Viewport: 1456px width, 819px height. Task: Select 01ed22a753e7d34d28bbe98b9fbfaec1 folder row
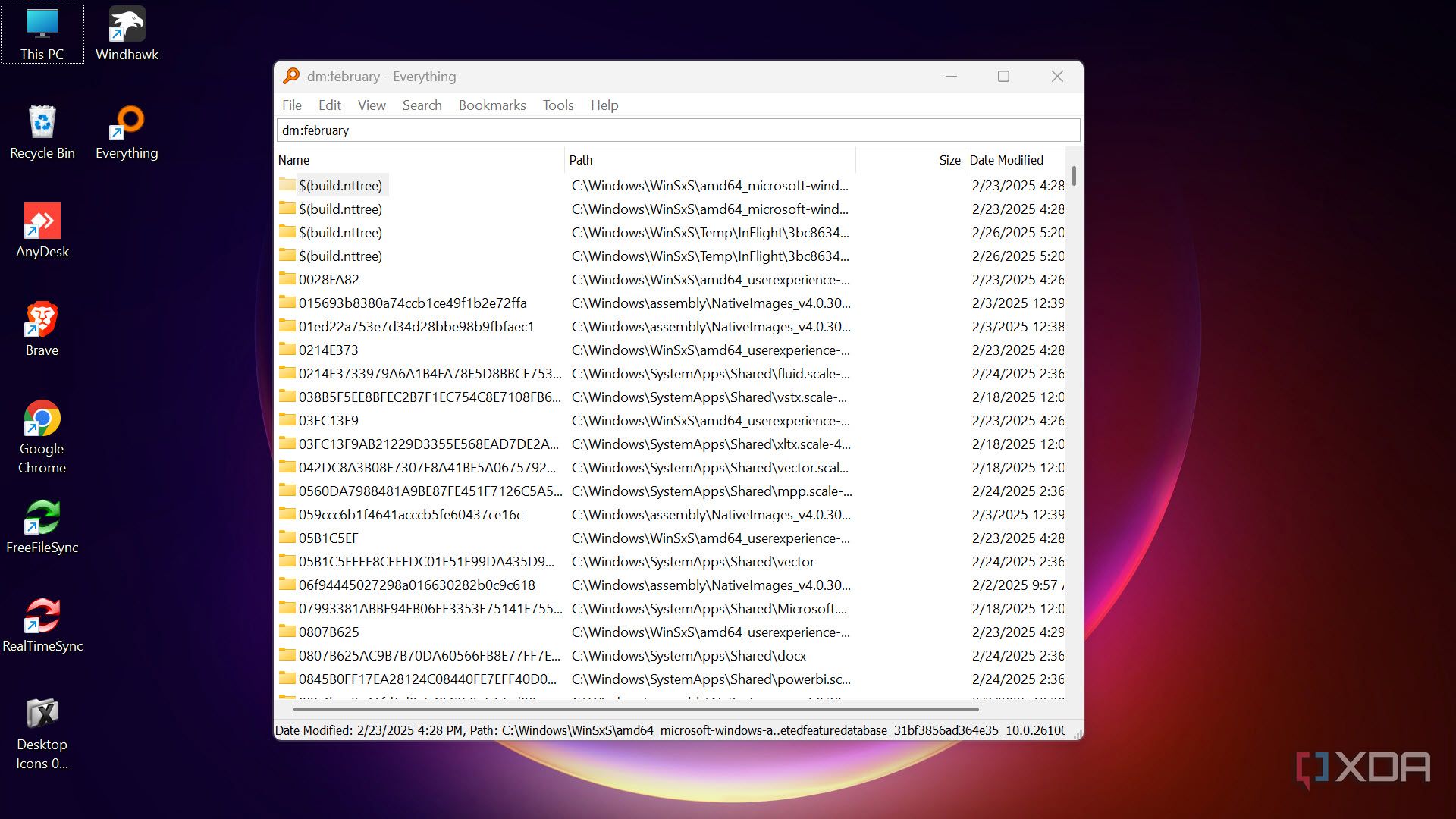pyautogui.click(x=670, y=326)
